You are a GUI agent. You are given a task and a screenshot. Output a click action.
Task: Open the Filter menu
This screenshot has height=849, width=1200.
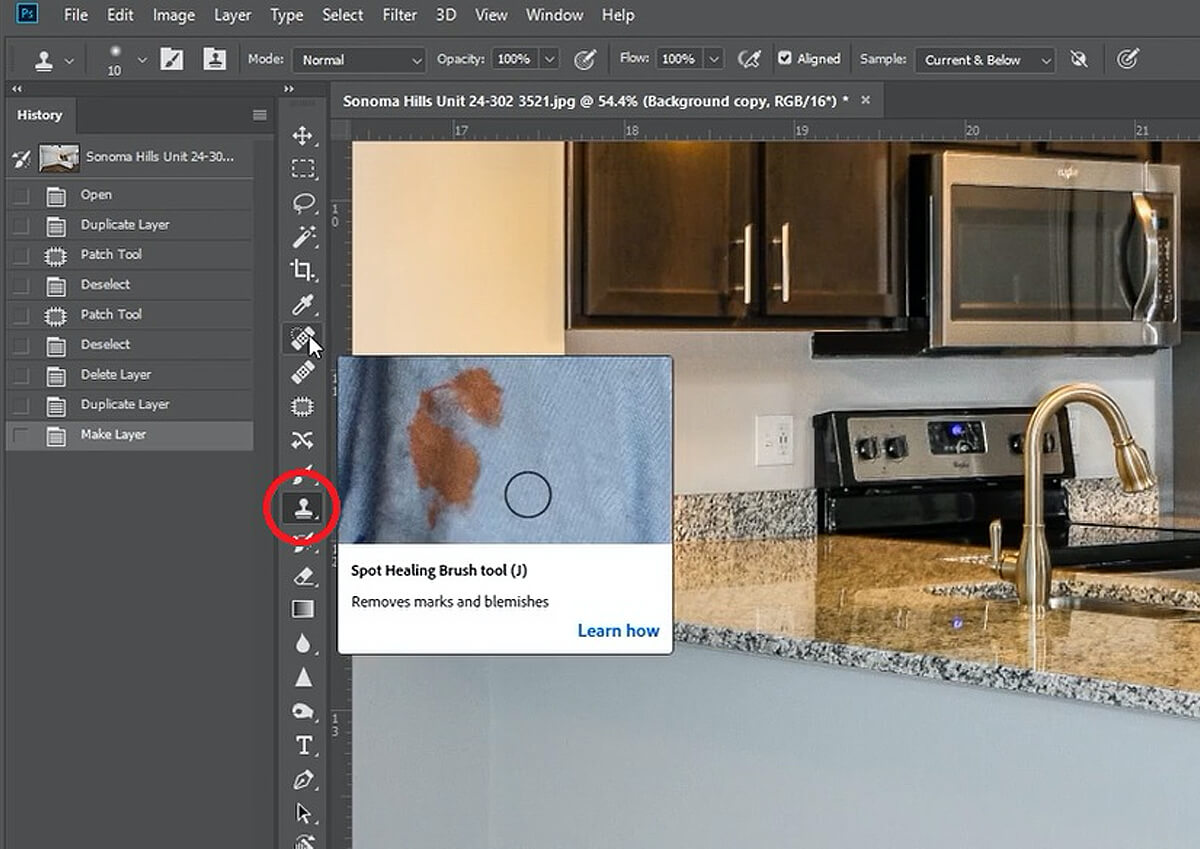(x=400, y=15)
